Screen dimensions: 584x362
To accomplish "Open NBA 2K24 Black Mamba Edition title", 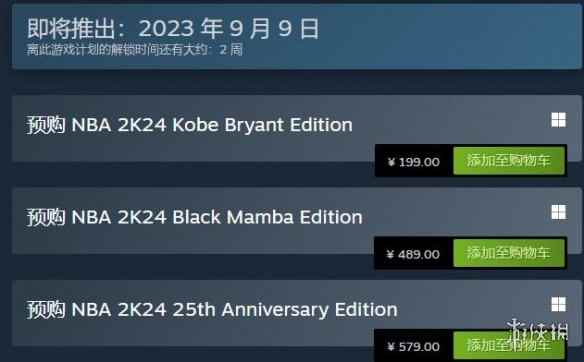I will coord(217,217).
